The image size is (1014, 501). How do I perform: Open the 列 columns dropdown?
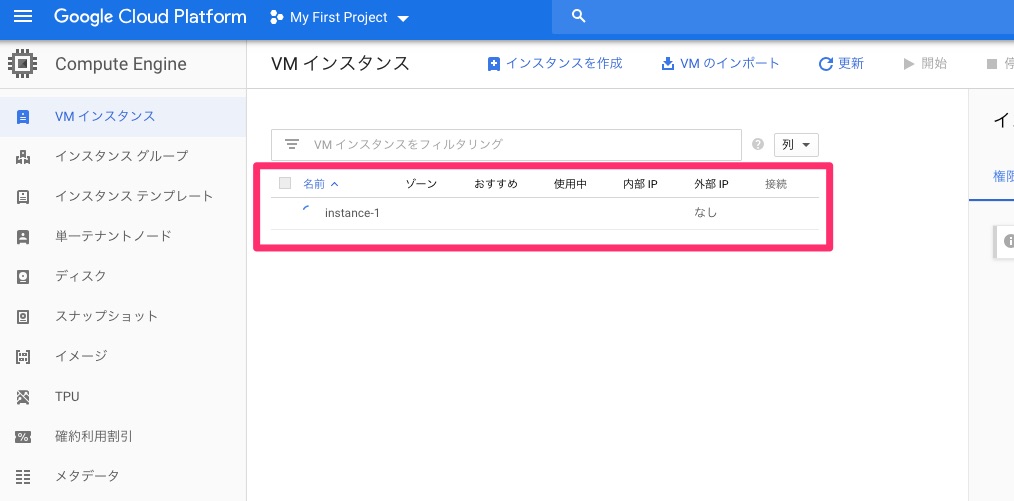[796, 144]
